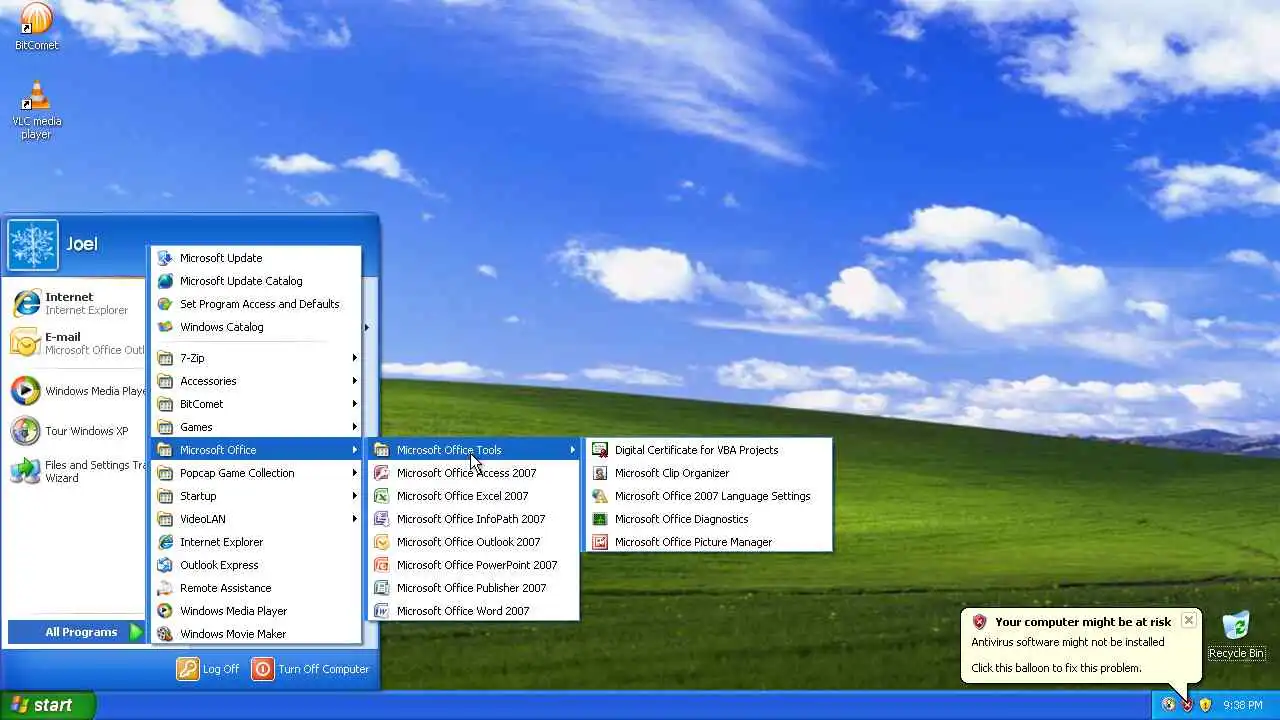1280x720 pixels.
Task: Click Microsoft Office Excel 2007 label
Action: point(462,496)
